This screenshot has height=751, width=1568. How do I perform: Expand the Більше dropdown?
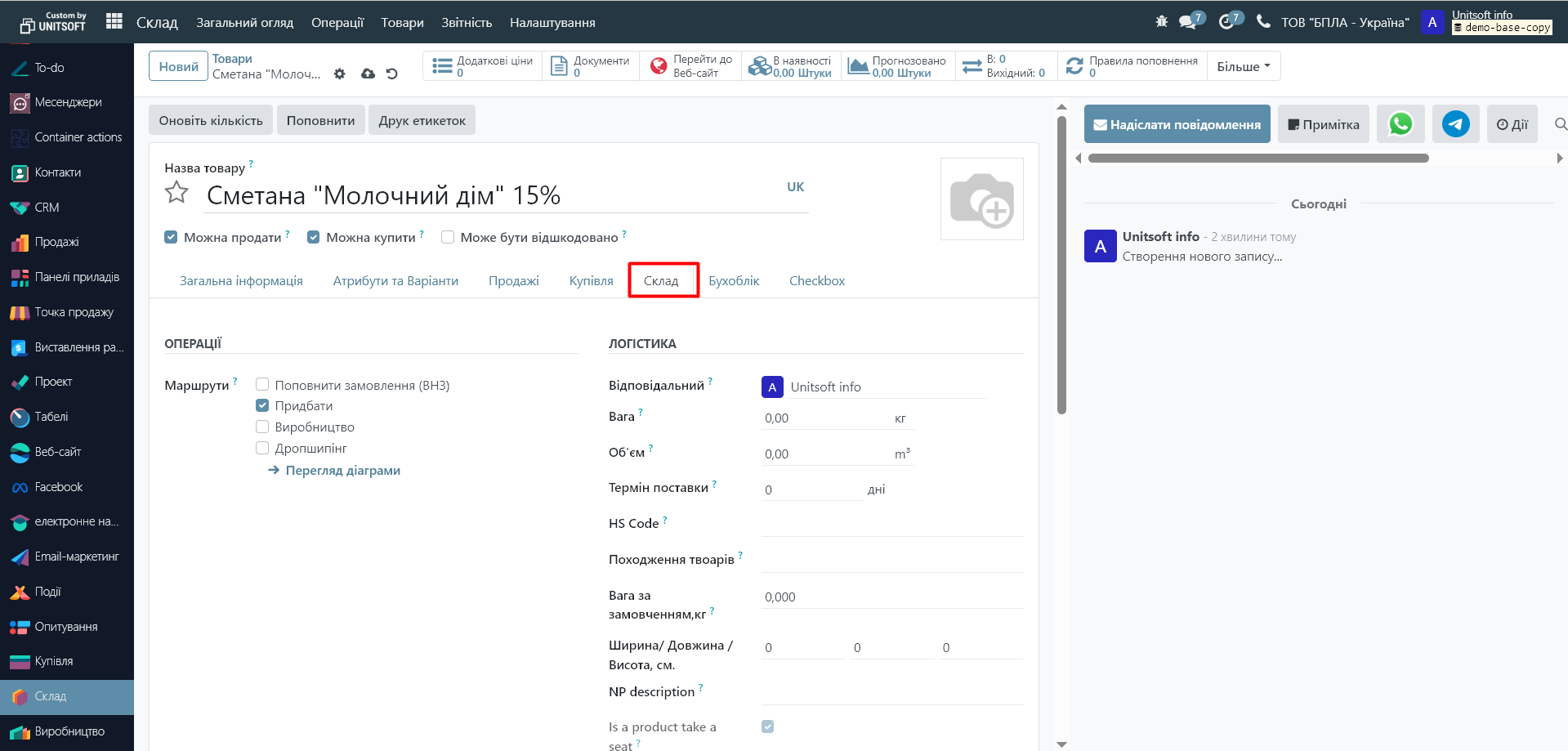tap(1243, 66)
